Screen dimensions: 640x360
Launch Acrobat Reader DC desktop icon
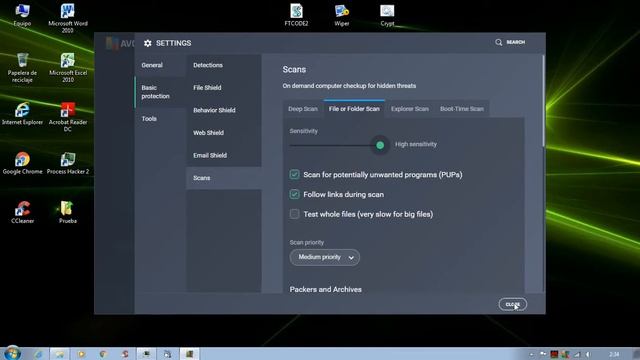(x=68, y=117)
